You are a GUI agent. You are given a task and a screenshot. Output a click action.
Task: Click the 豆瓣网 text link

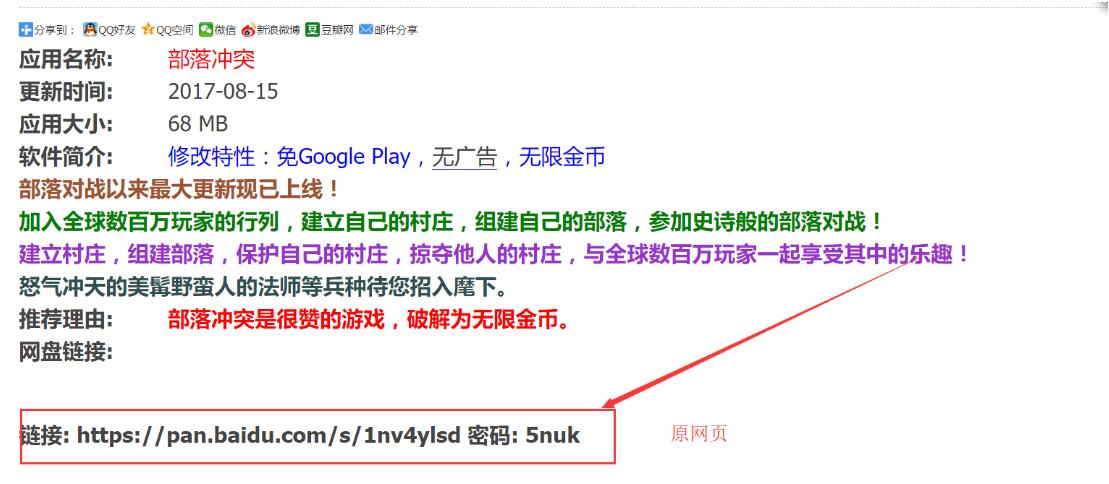pos(337,30)
